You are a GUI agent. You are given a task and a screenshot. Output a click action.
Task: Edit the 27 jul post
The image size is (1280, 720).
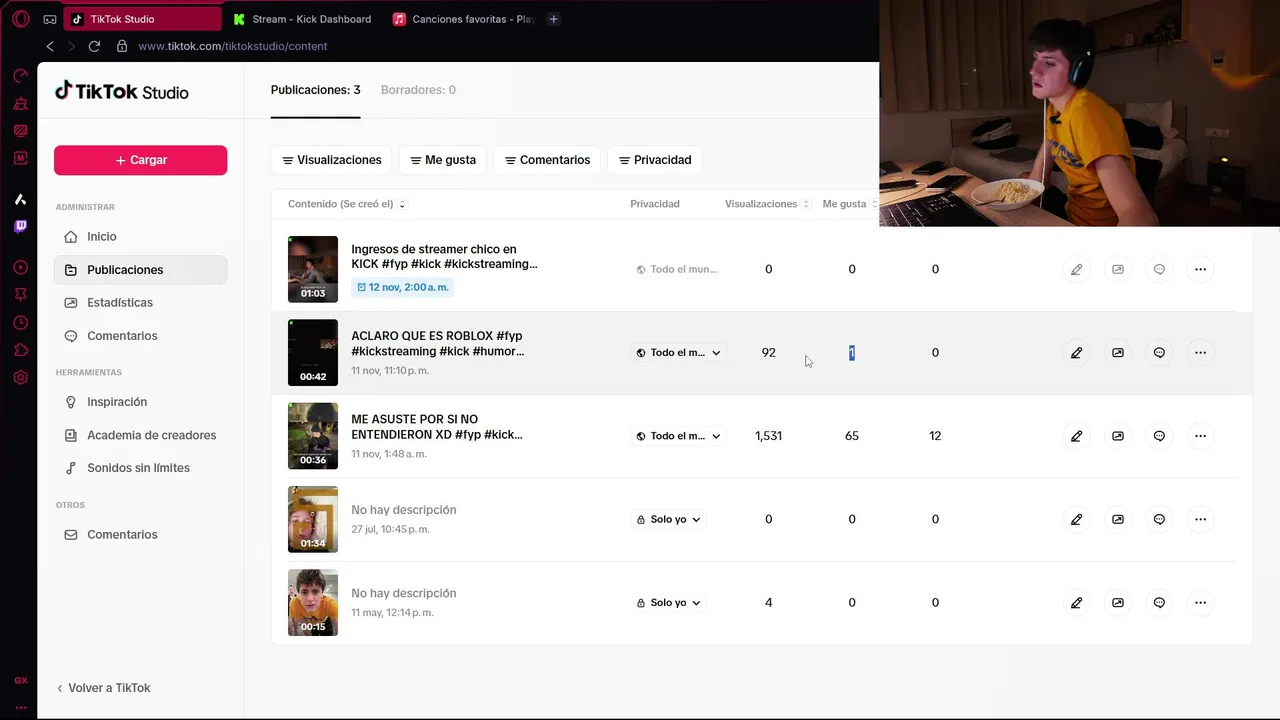click(1076, 519)
